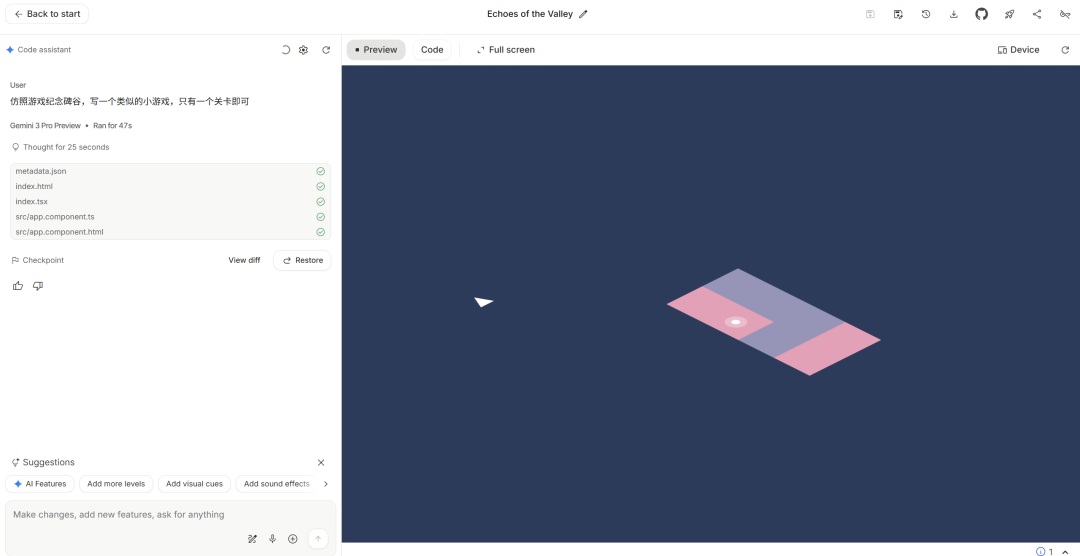
Task: Open the Device selector
Action: tap(1019, 50)
